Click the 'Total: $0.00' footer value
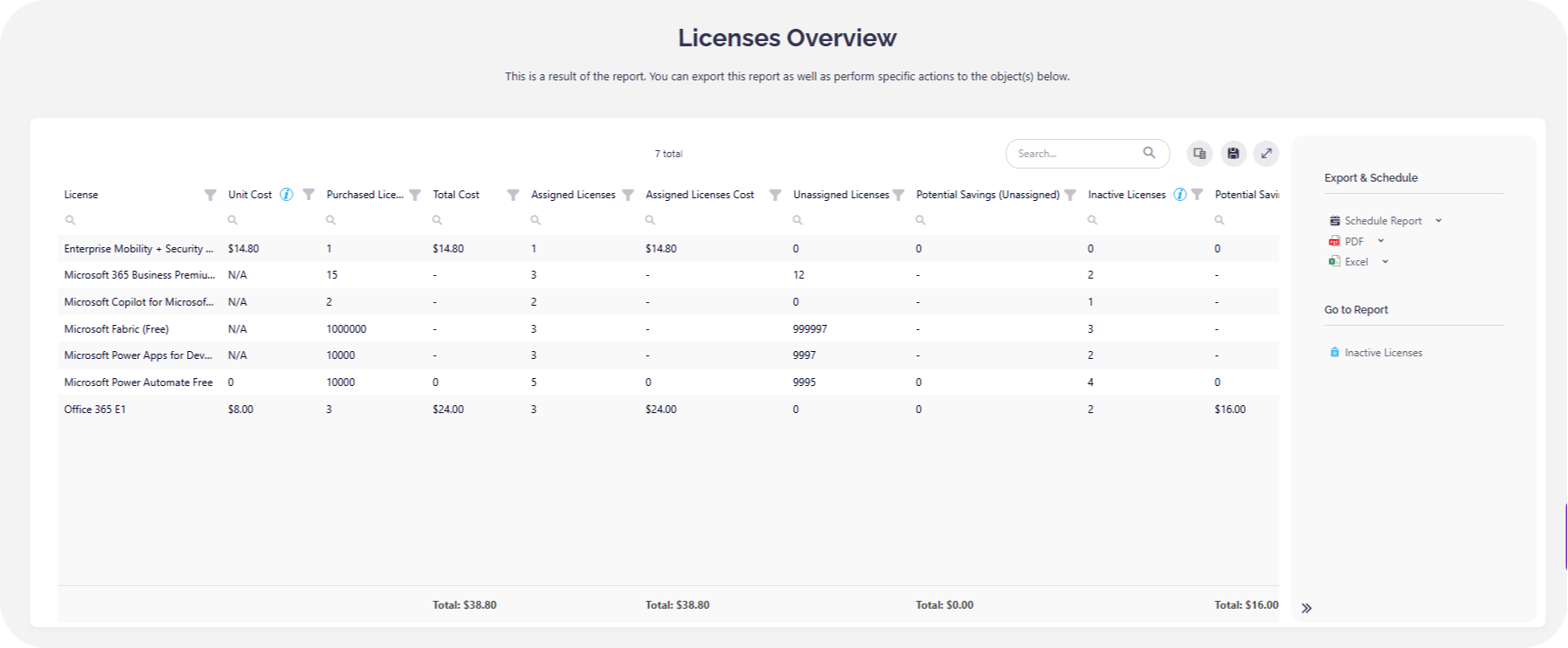The image size is (1568, 648). point(944,605)
